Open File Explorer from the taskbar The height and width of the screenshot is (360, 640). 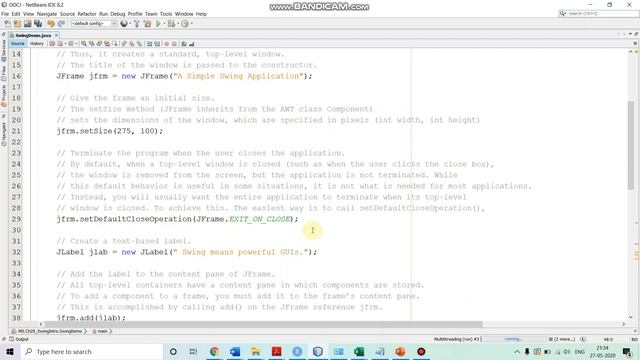[x=256, y=351]
